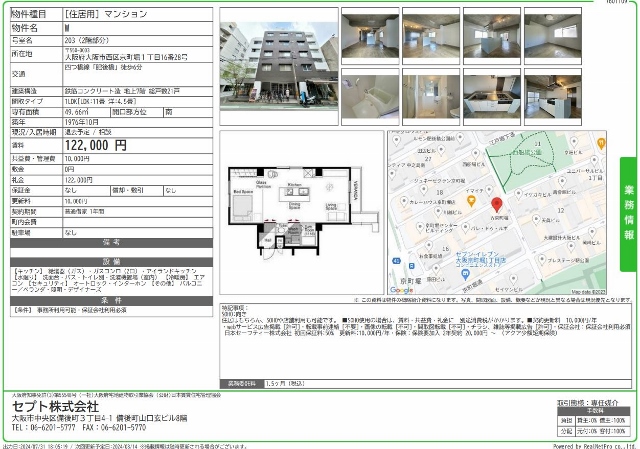
Task: Click the [住居用] マンション value
Action: (x=106, y=14)
